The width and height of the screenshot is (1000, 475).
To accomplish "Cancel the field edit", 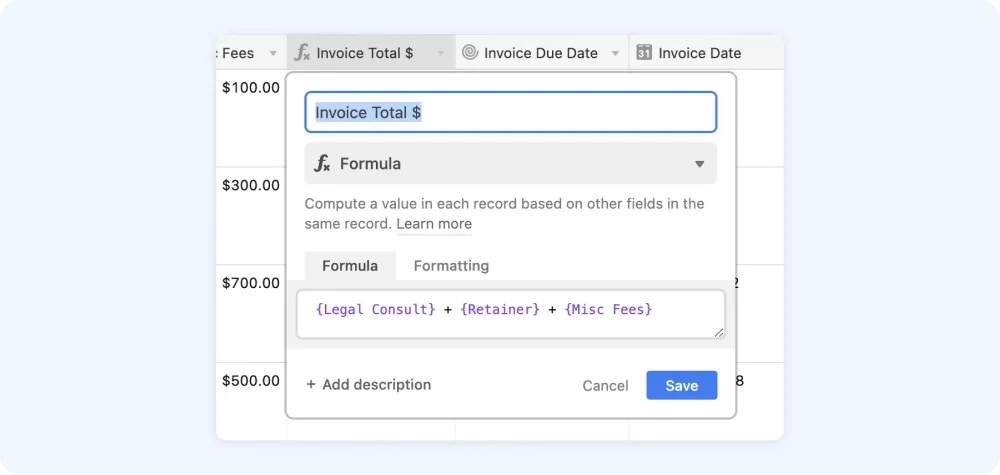I will (605, 386).
